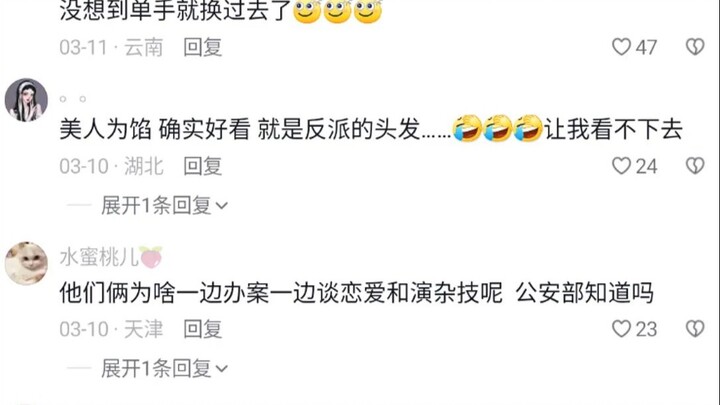Open the white cat avatar profile
The image size is (720, 405).
tap(26, 263)
